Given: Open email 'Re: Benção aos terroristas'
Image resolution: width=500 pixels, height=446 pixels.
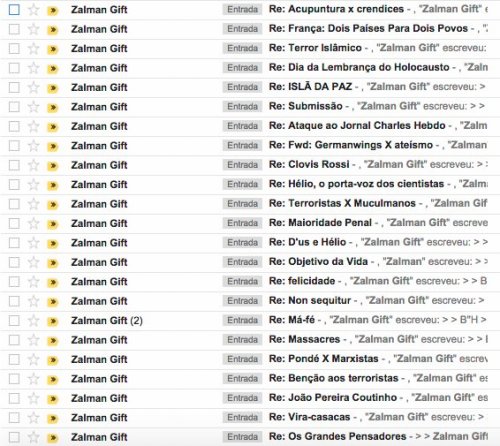Looking at the screenshot, I should [x=334, y=378].
